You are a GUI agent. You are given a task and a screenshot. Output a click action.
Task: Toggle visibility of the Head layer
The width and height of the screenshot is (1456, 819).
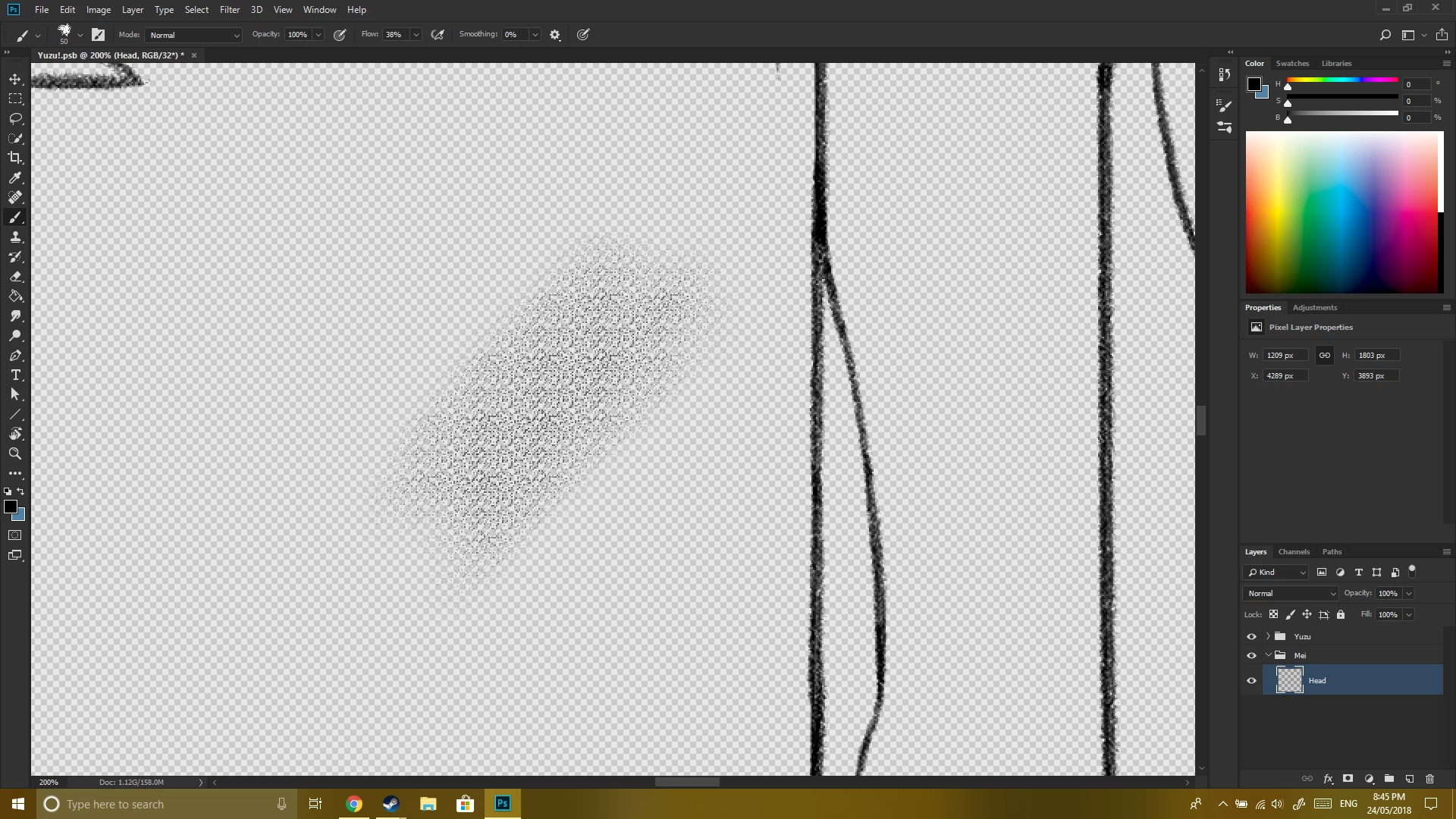[x=1251, y=680]
